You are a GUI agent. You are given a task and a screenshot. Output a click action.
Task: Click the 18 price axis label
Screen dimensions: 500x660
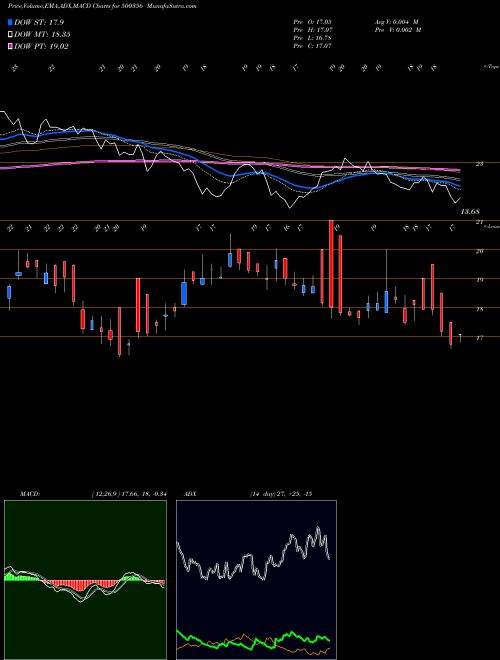point(479,309)
